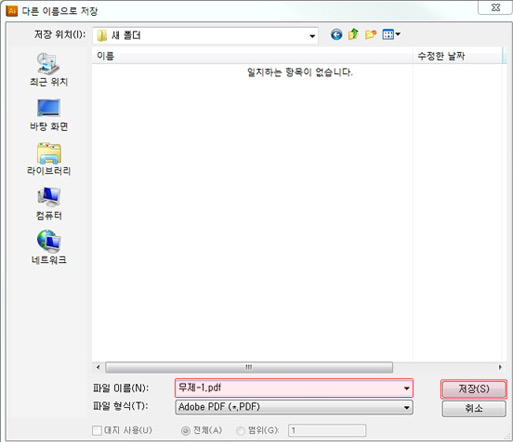Go up one folder level icon
The image size is (513, 442).
click(353, 34)
